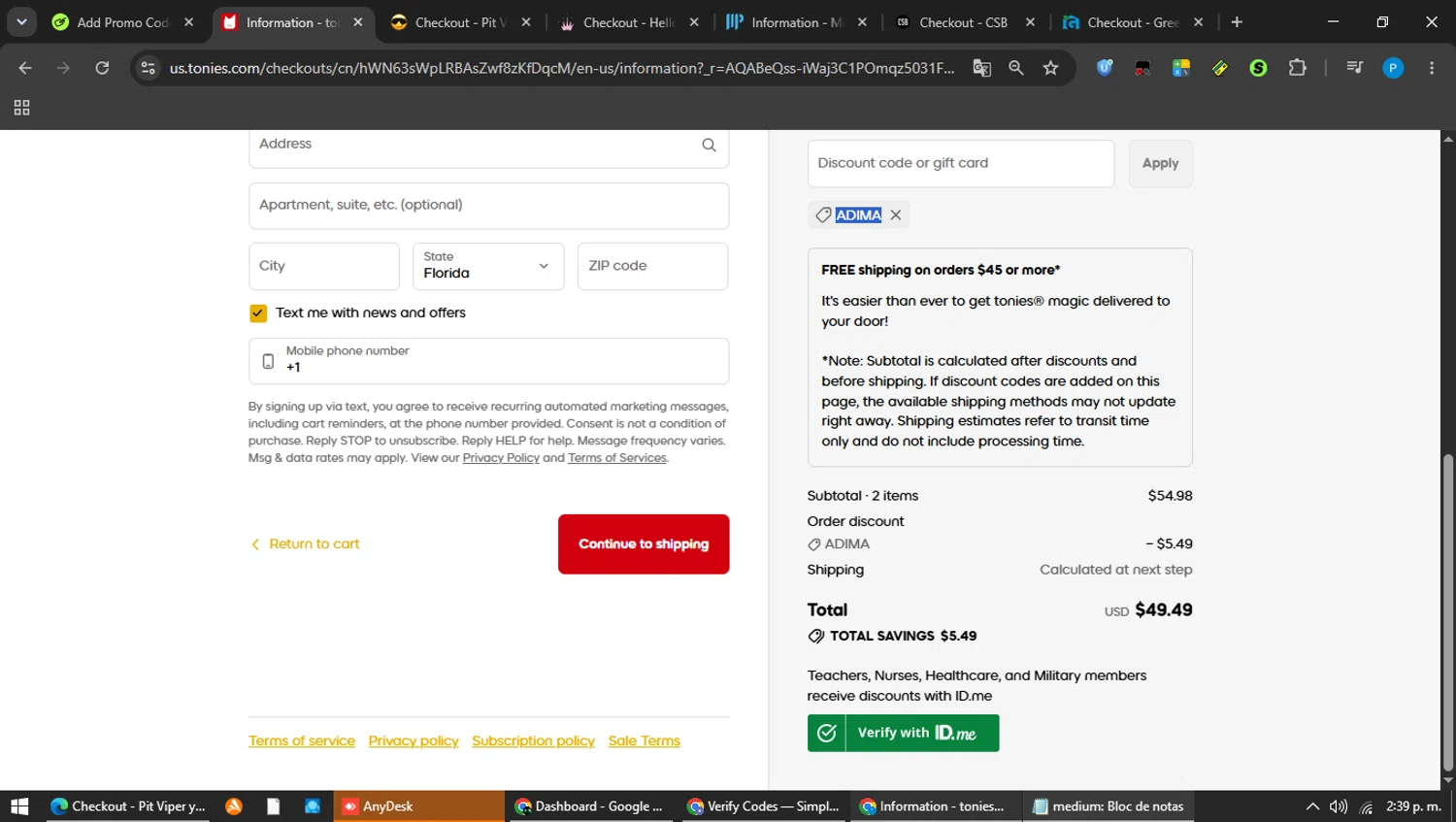
Task: Click the site information icon in the address bar
Action: pyautogui.click(x=148, y=68)
